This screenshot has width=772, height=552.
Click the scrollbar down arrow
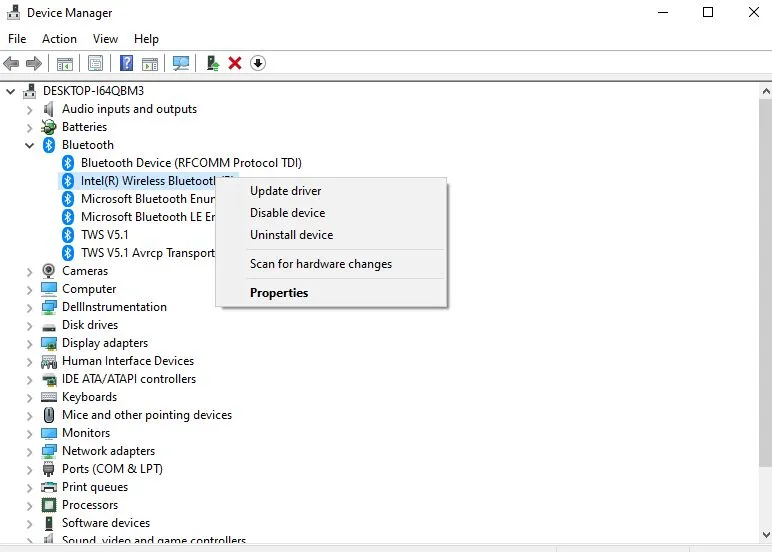click(766, 535)
